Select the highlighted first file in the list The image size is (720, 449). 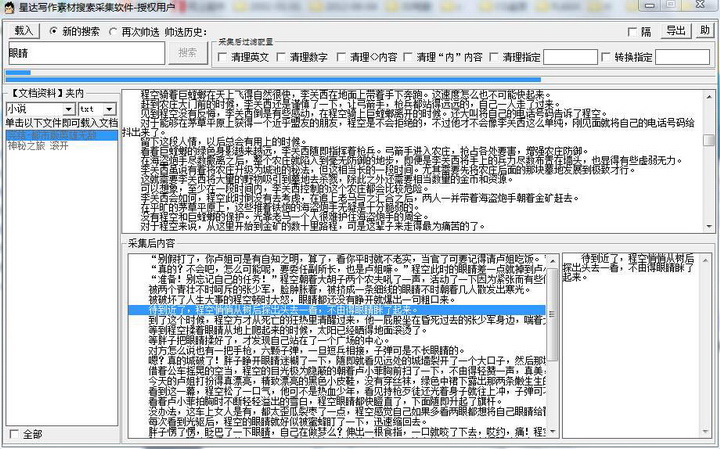(x=62, y=135)
